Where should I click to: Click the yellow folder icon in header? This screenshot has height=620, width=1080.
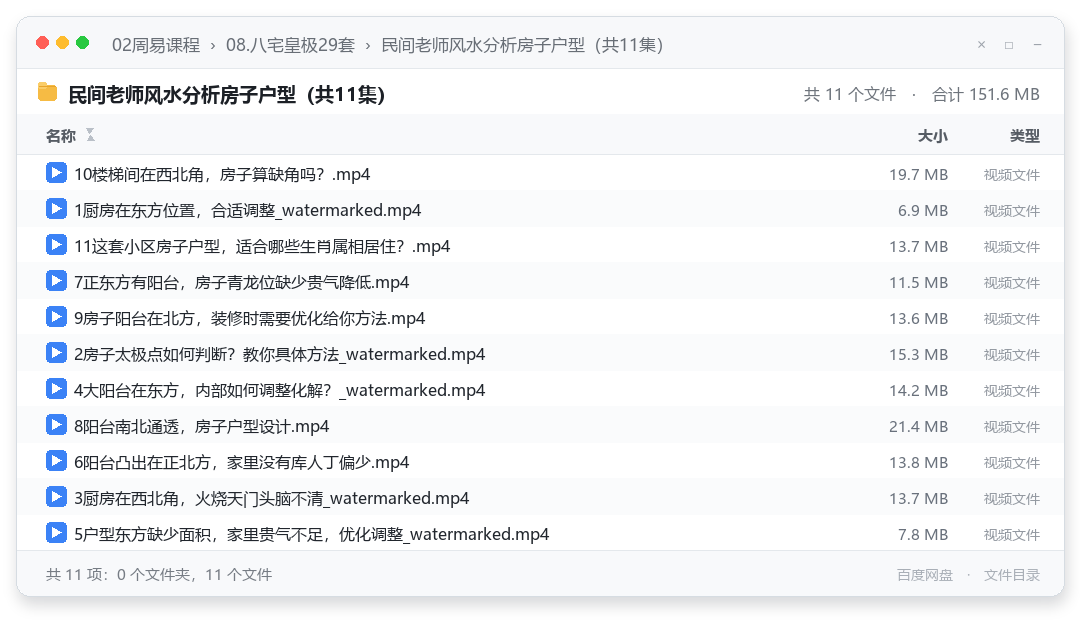(47, 92)
